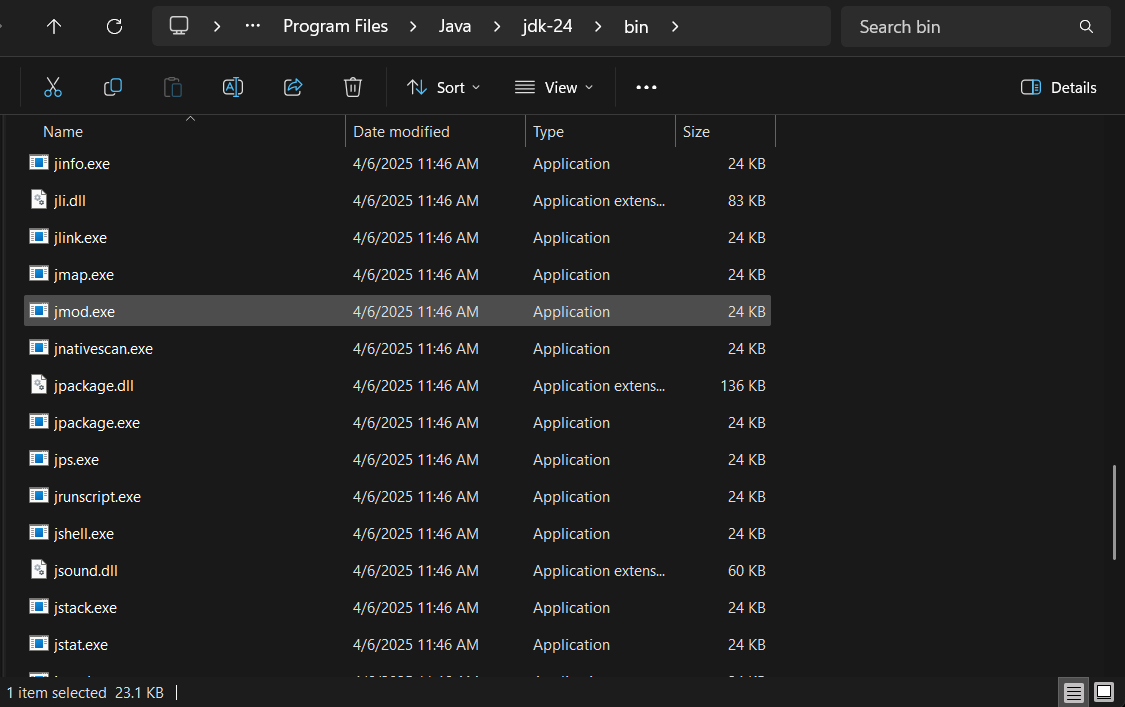Expand chevron after the monitor icon
Viewport: 1125px width, 707px height.
(x=217, y=27)
